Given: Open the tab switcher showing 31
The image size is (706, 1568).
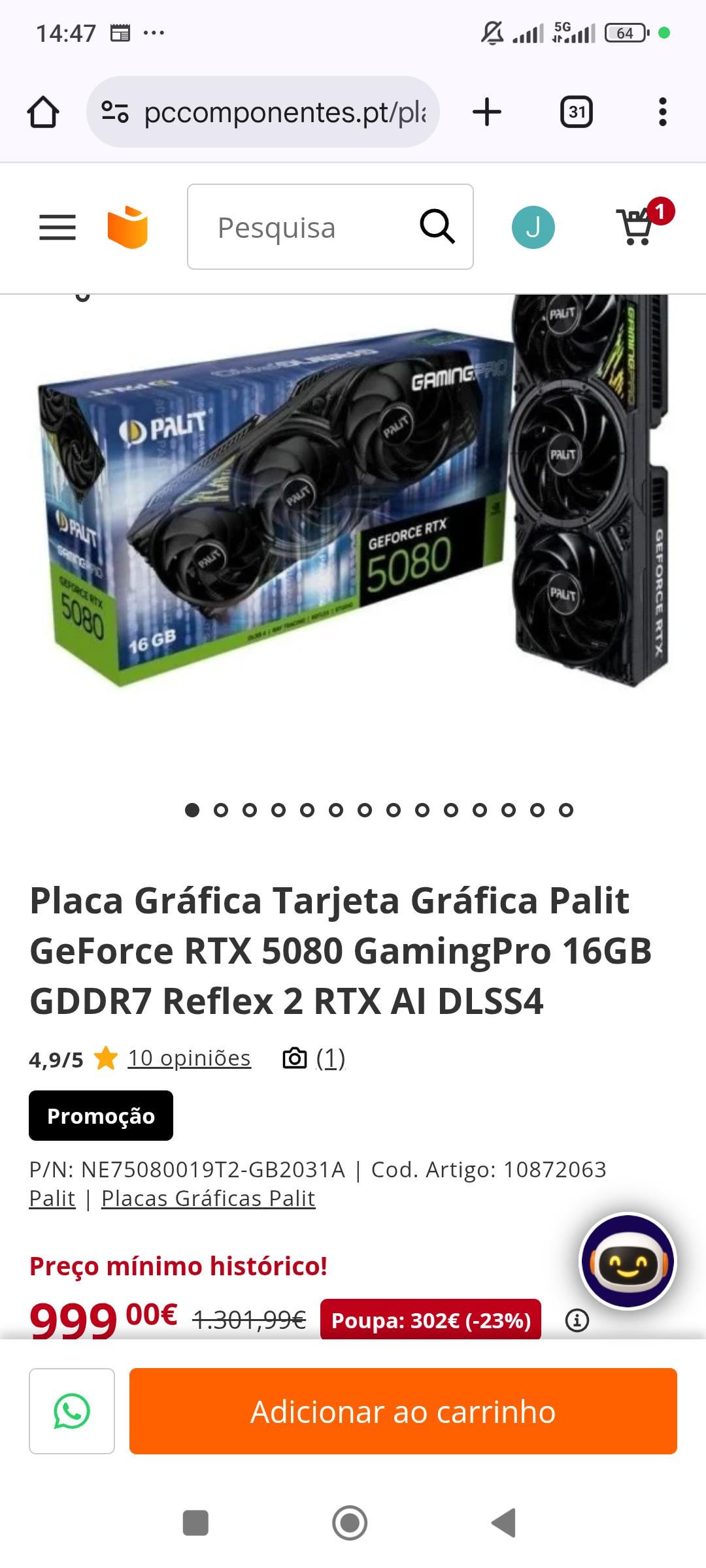Looking at the screenshot, I should click(576, 112).
